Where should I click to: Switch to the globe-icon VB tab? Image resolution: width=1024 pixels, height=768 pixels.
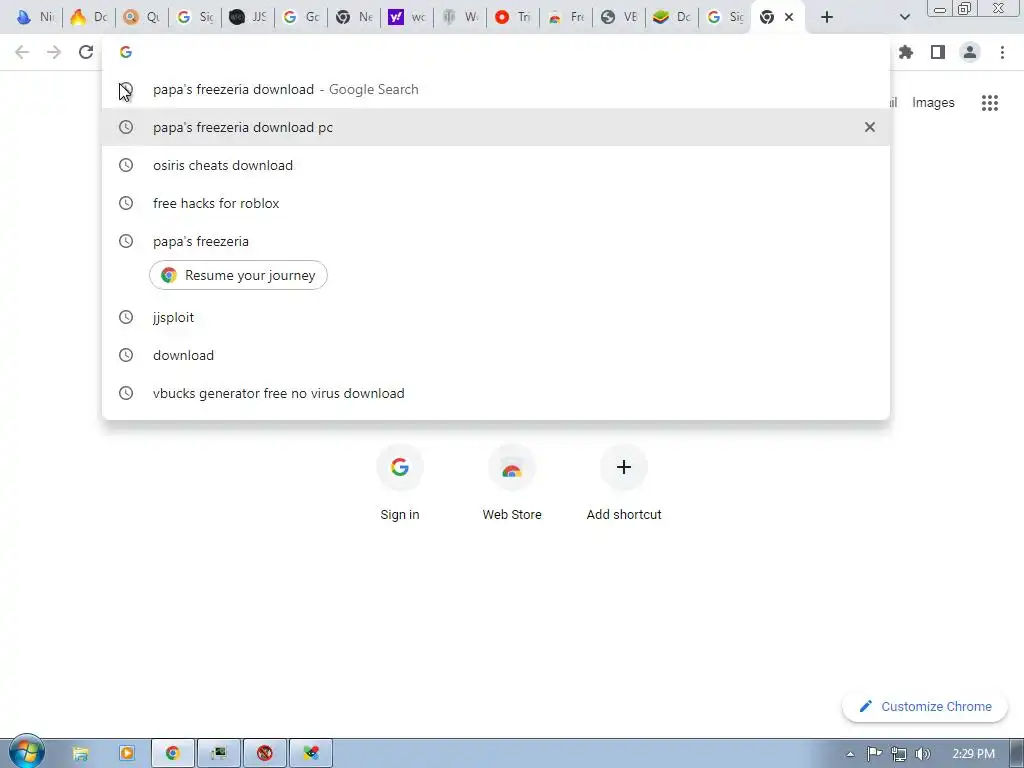(x=618, y=17)
